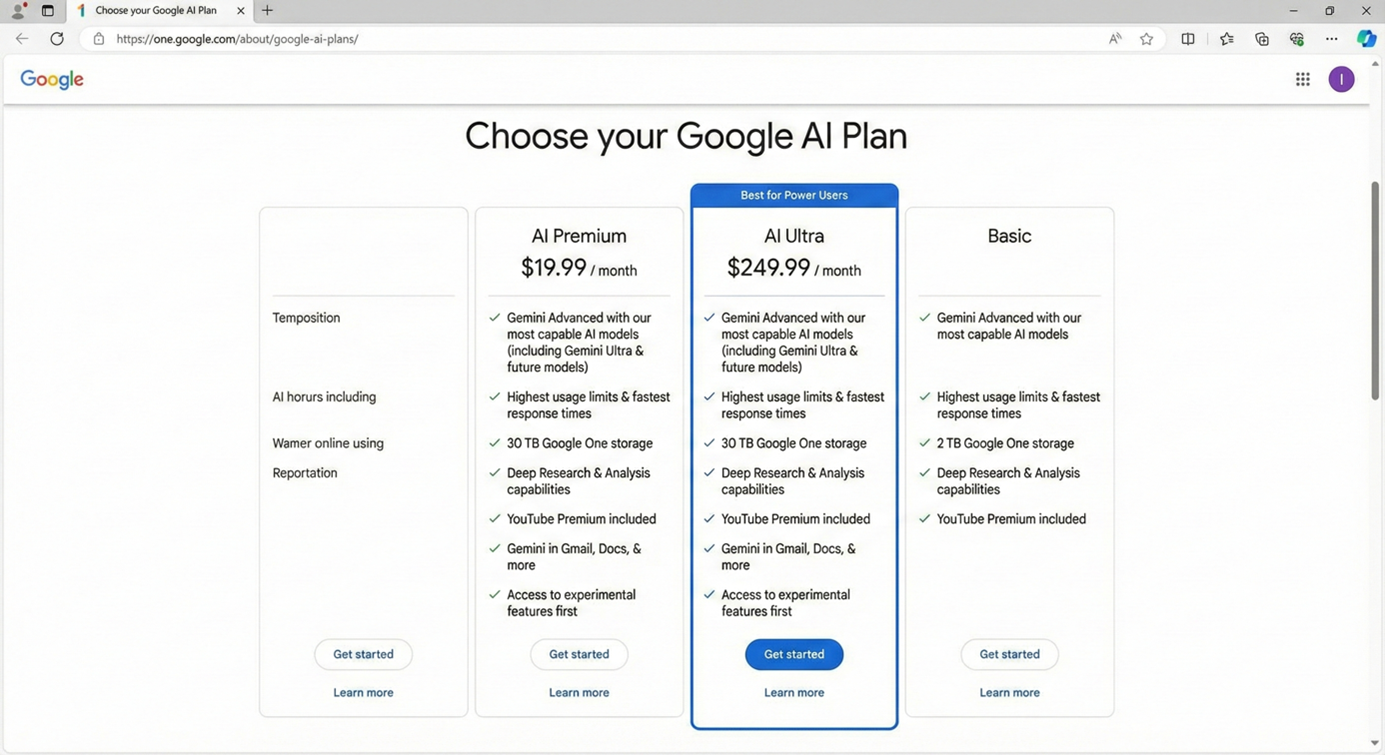
Task: Click Get started for the Basic plan
Action: click(x=1009, y=654)
